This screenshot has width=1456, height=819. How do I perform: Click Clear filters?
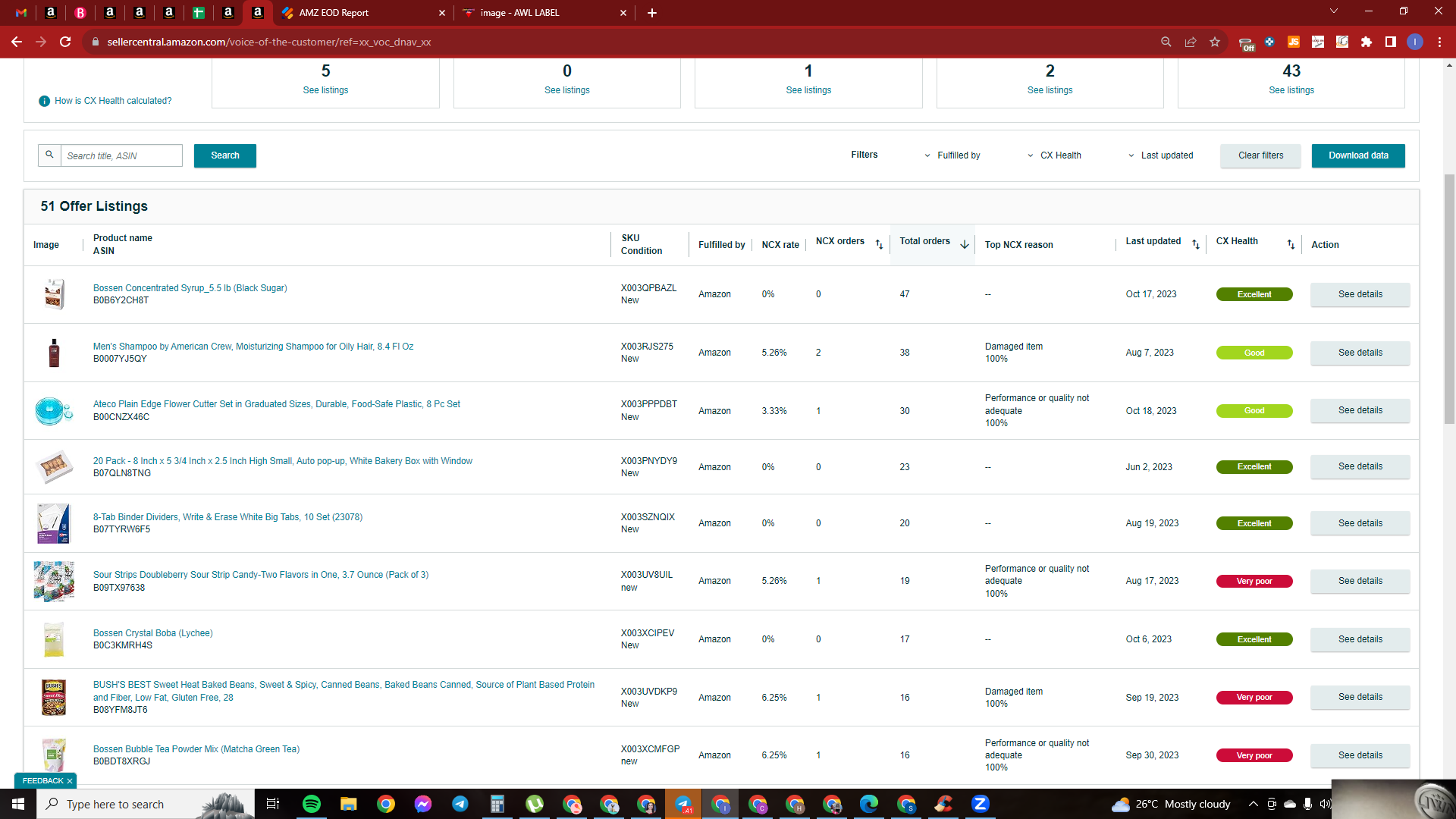1261,155
